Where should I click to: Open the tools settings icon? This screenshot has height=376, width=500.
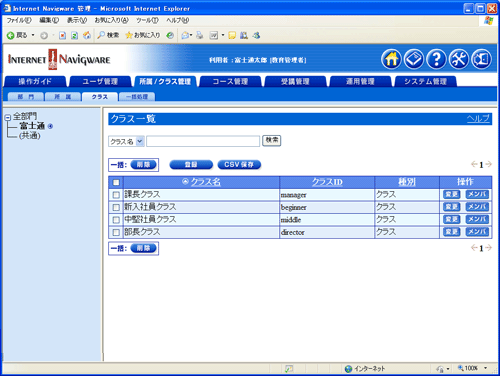pos(459,59)
